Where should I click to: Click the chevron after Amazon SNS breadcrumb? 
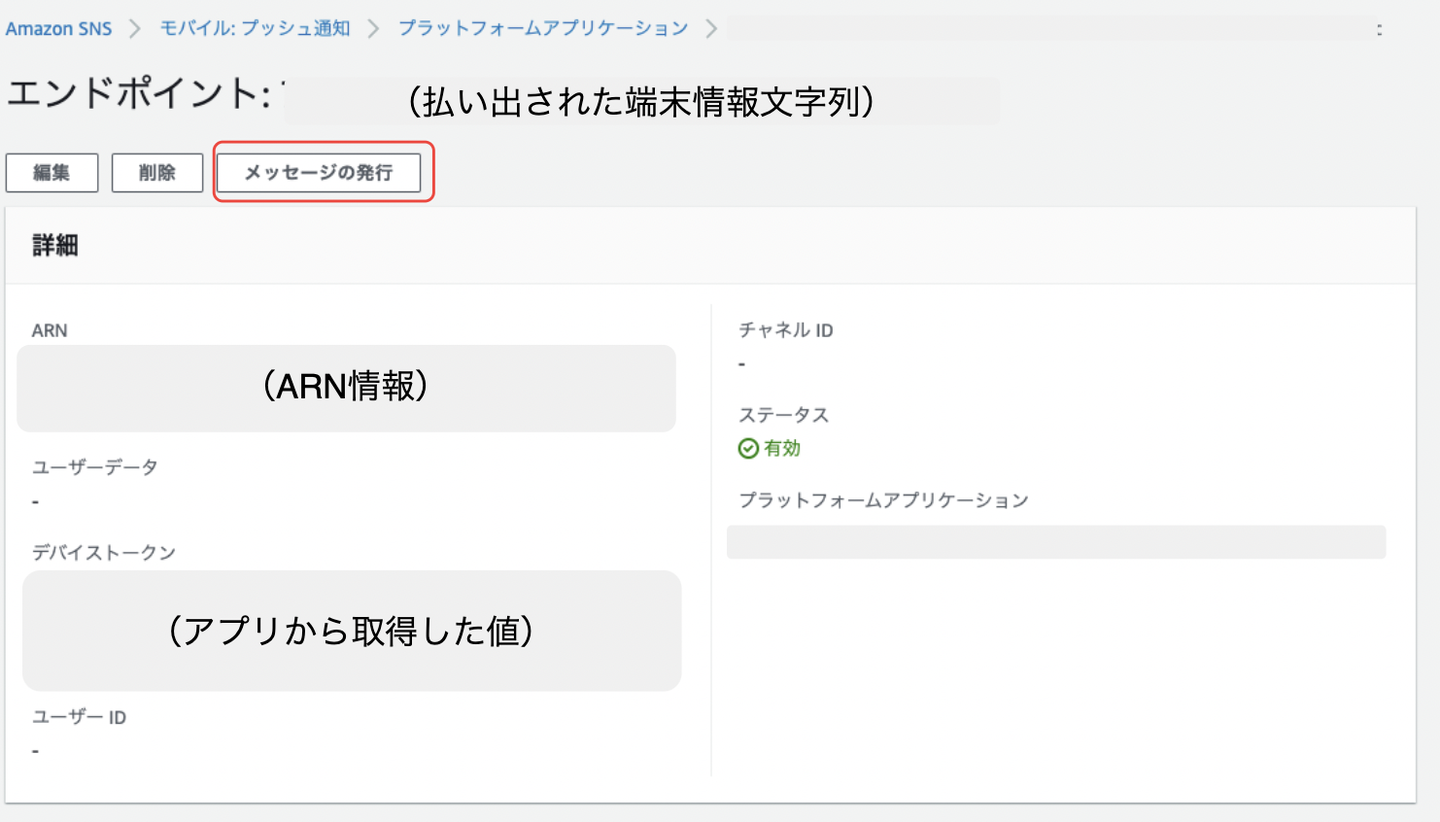point(136,28)
